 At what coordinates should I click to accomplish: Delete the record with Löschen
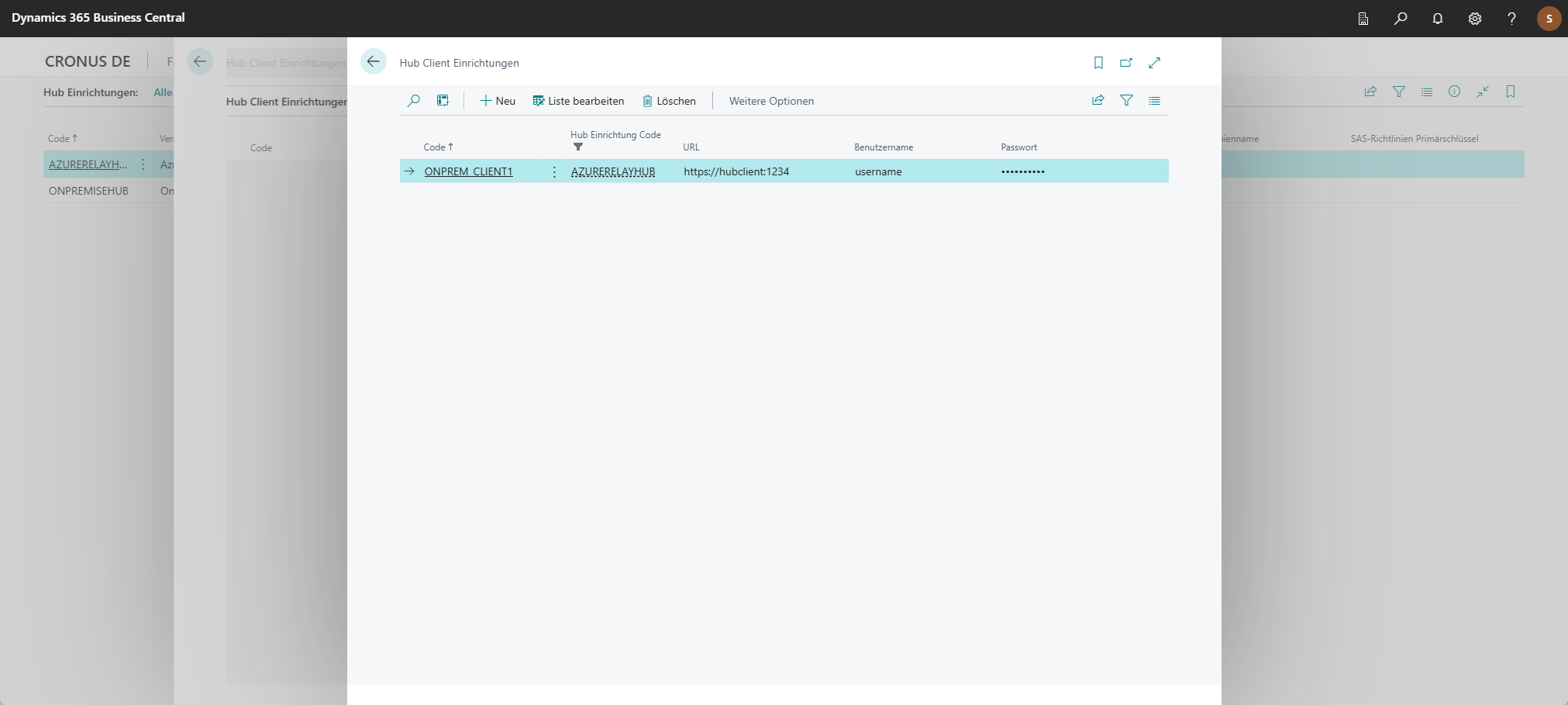click(669, 101)
